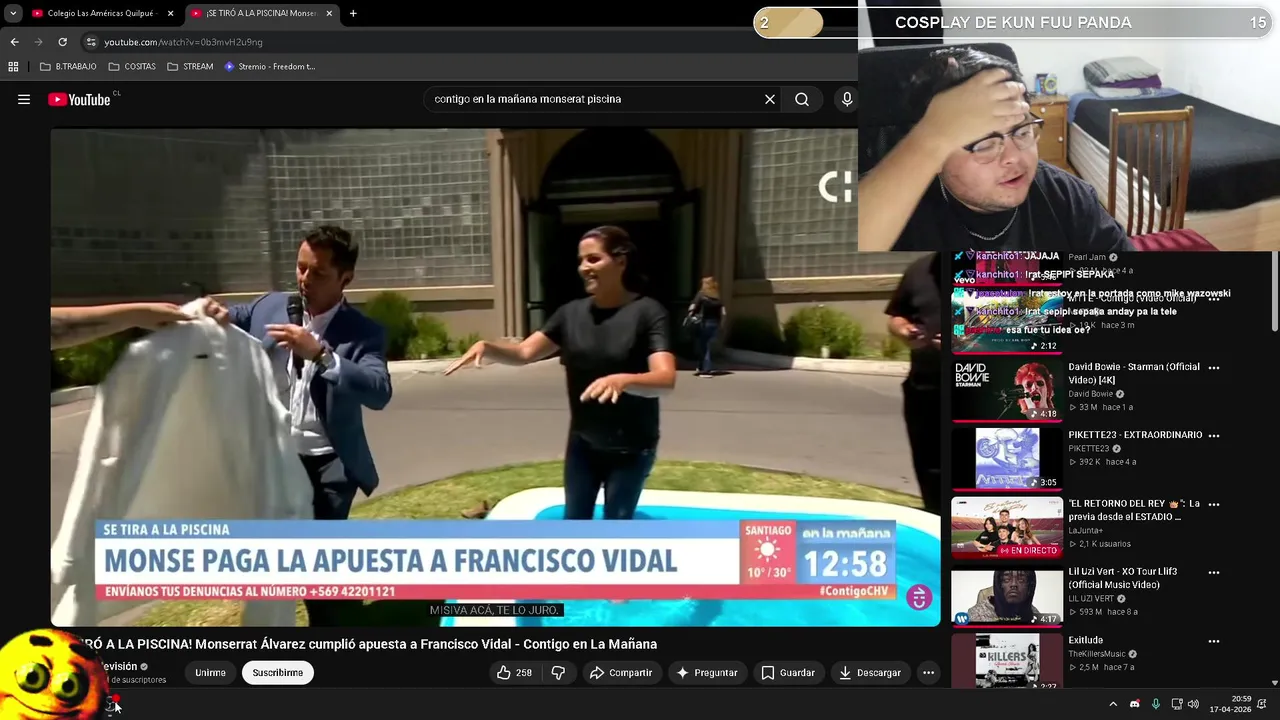
Task: Go to the YouTube home logo
Action: pyautogui.click(x=79, y=99)
